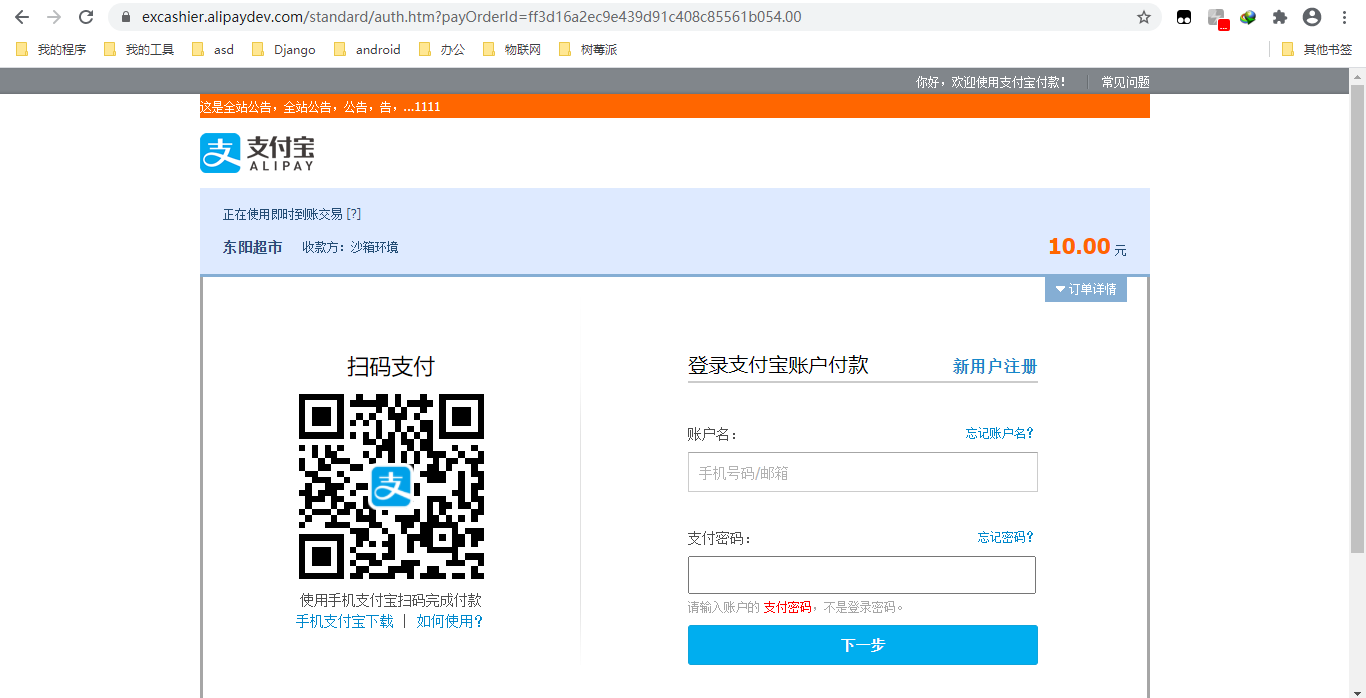Screen dimensions: 1366x698
Task: Open the 办公 bookmark folder
Action: [442, 49]
